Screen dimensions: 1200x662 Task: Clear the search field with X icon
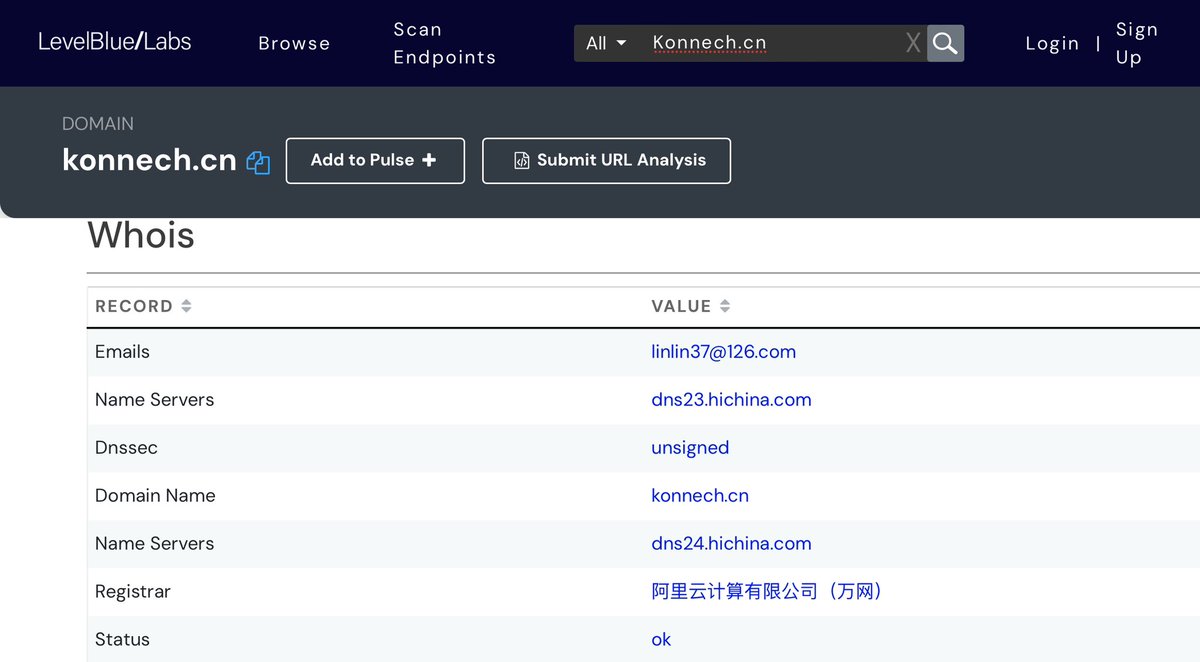(x=912, y=43)
